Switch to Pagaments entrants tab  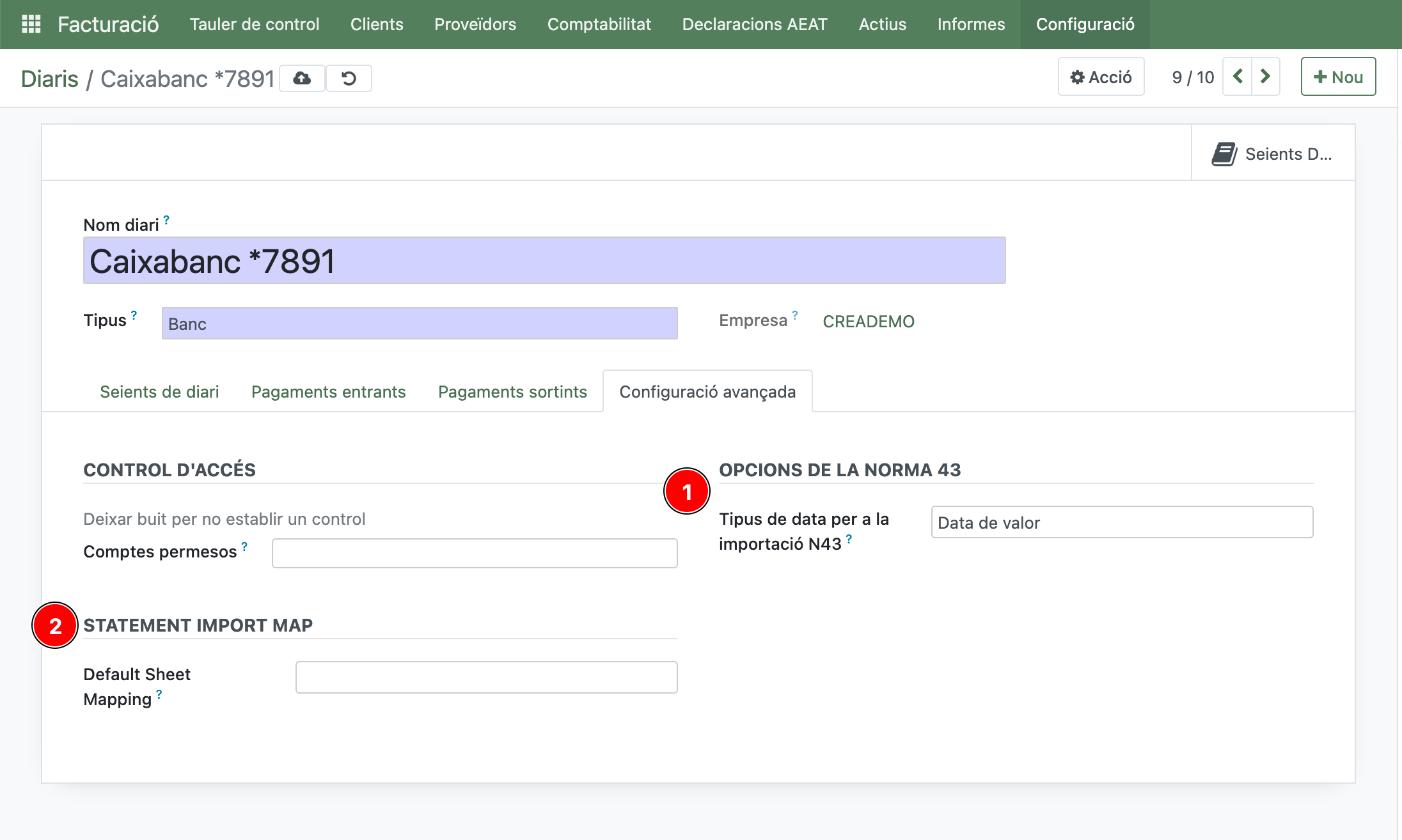[x=328, y=392]
